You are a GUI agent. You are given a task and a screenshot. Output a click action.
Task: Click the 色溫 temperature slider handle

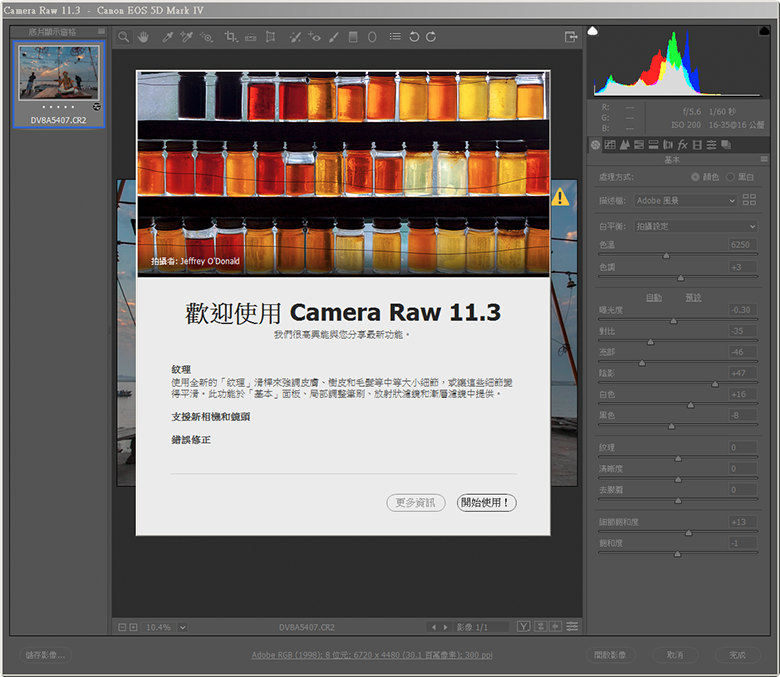coord(666,256)
